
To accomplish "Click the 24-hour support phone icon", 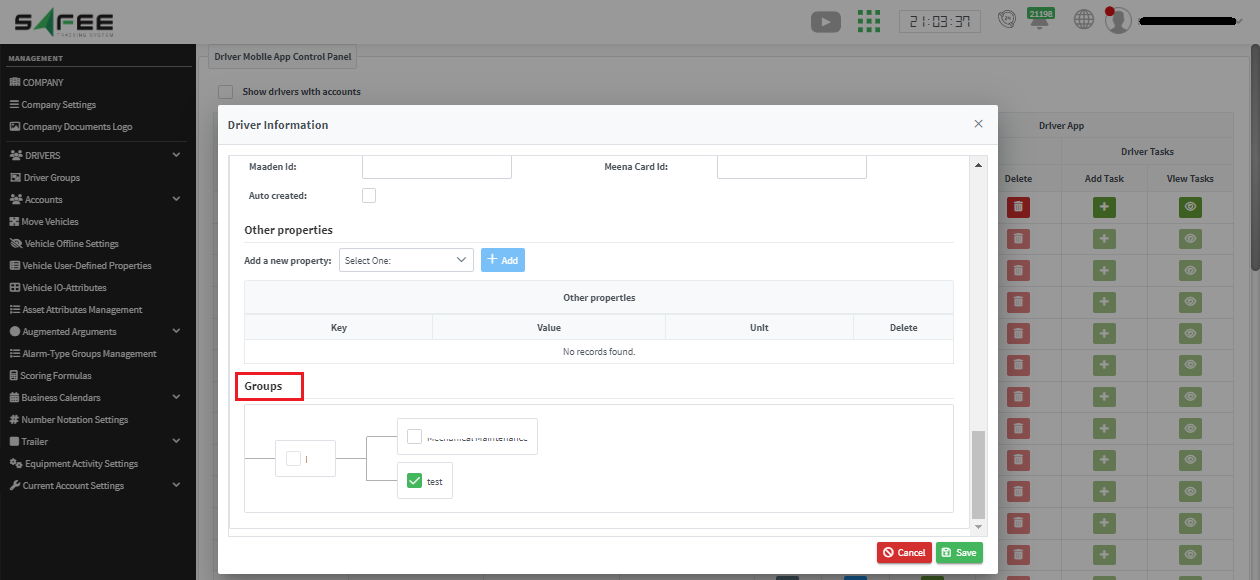I will click(1008, 20).
